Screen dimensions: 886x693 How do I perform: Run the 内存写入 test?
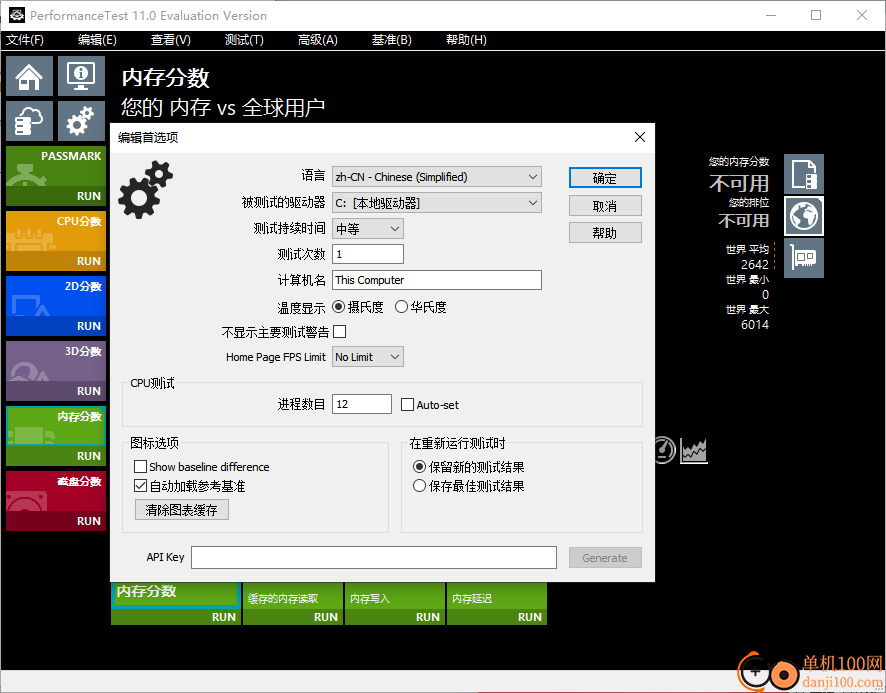[x=395, y=604]
